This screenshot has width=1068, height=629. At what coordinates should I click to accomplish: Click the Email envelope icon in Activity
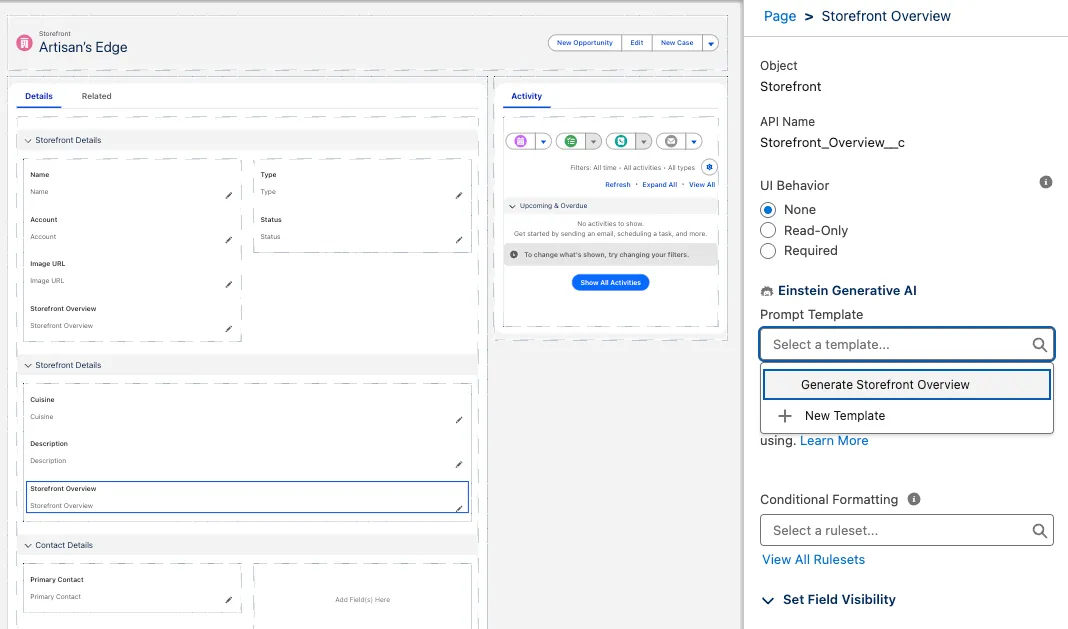click(671, 142)
